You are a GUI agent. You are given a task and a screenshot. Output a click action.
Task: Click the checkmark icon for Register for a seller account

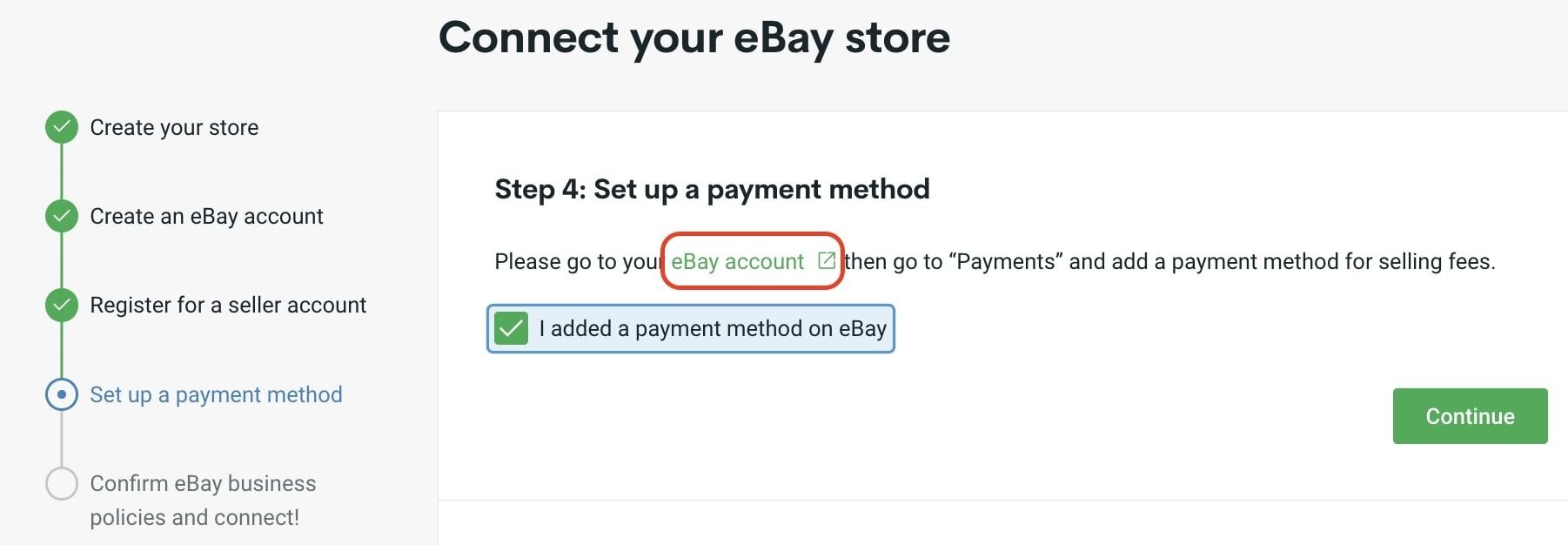coord(61,305)
